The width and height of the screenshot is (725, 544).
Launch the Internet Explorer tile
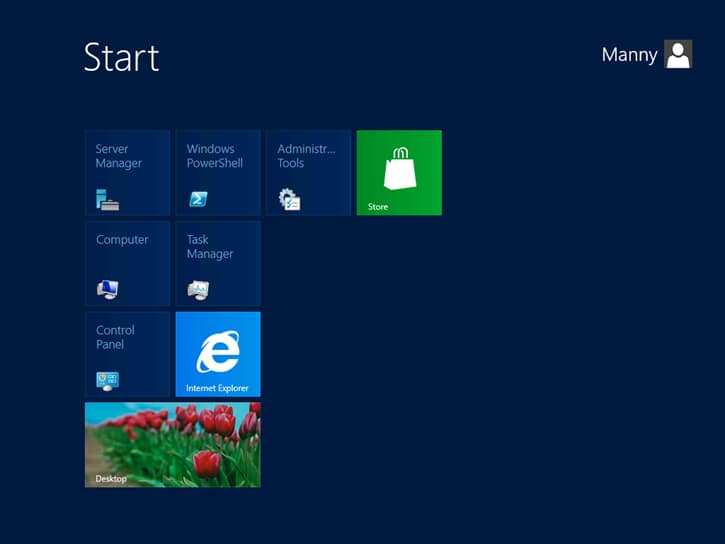(218, 354)
